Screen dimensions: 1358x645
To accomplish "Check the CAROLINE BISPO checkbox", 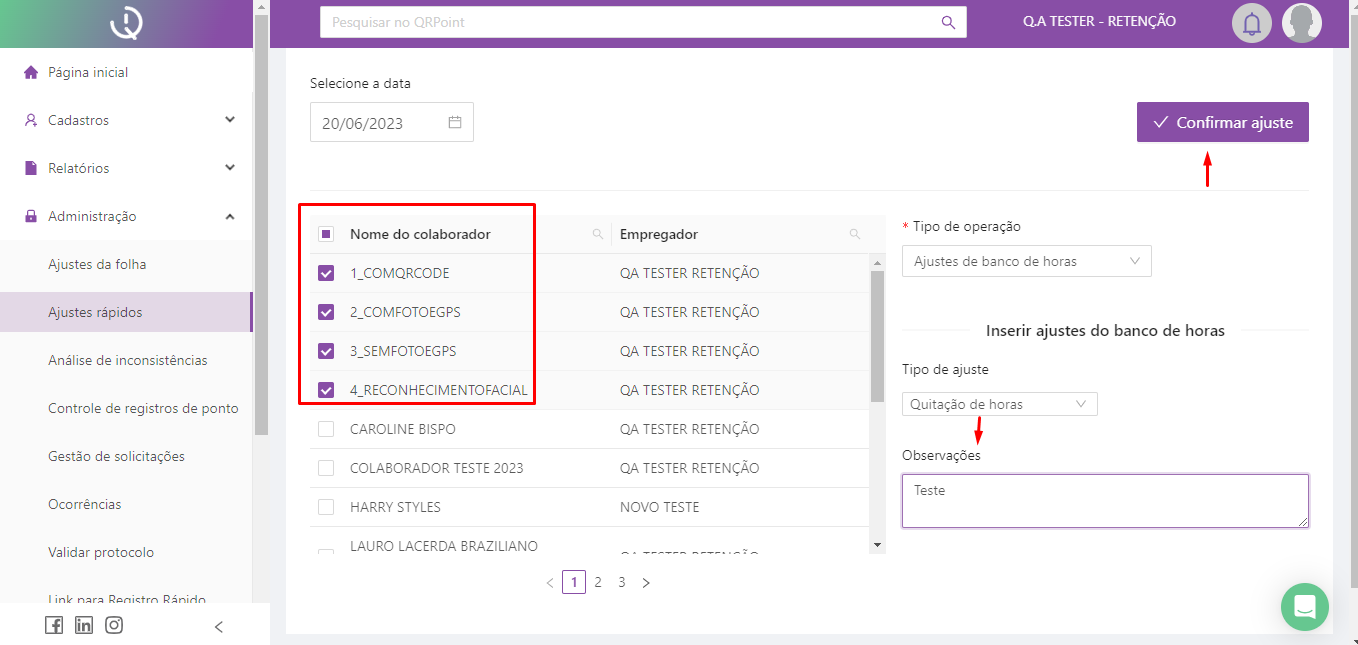I will (326, 429).
